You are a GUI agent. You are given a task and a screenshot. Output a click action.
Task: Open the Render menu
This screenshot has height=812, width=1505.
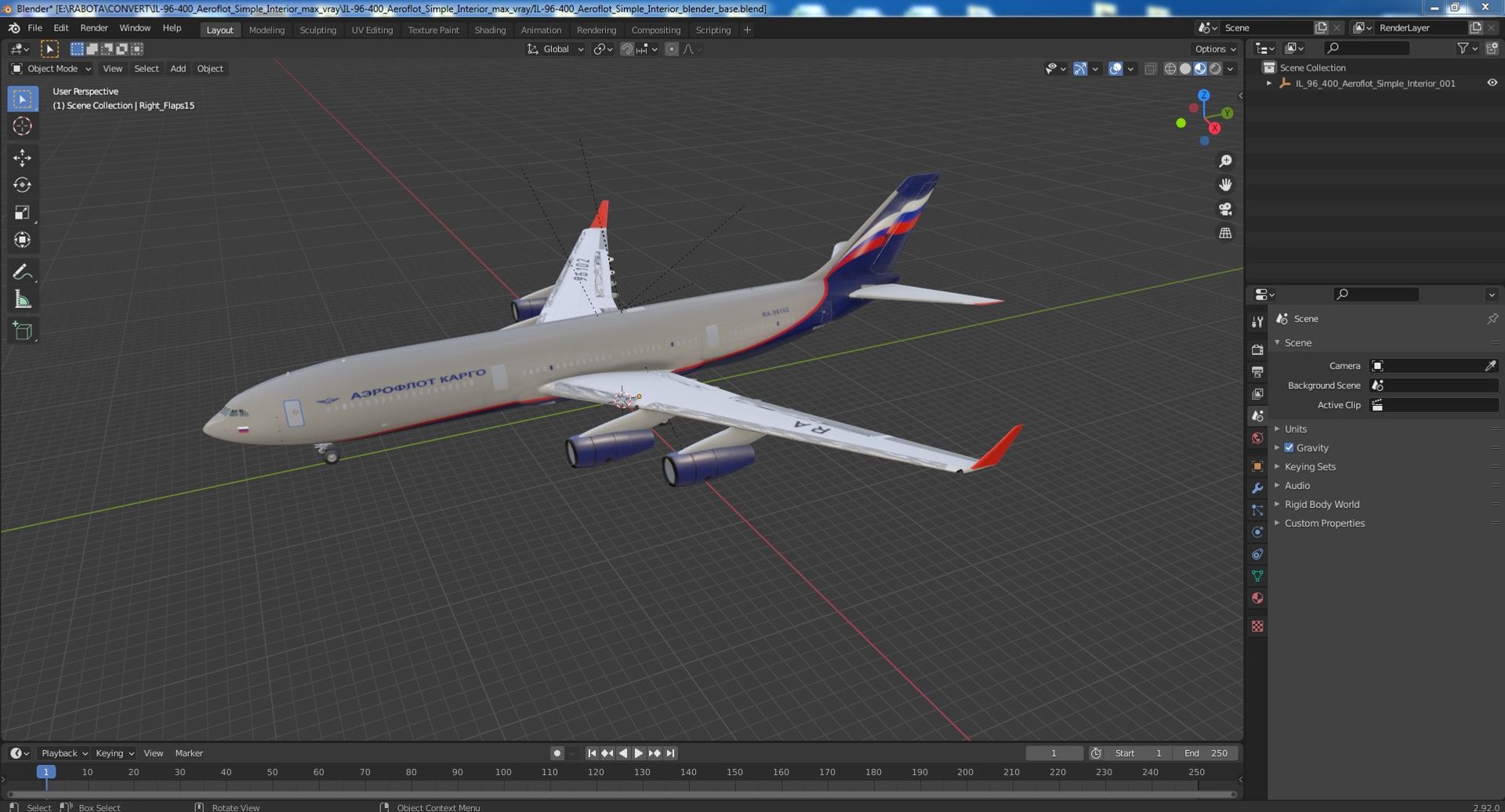[x=94, y=27]
